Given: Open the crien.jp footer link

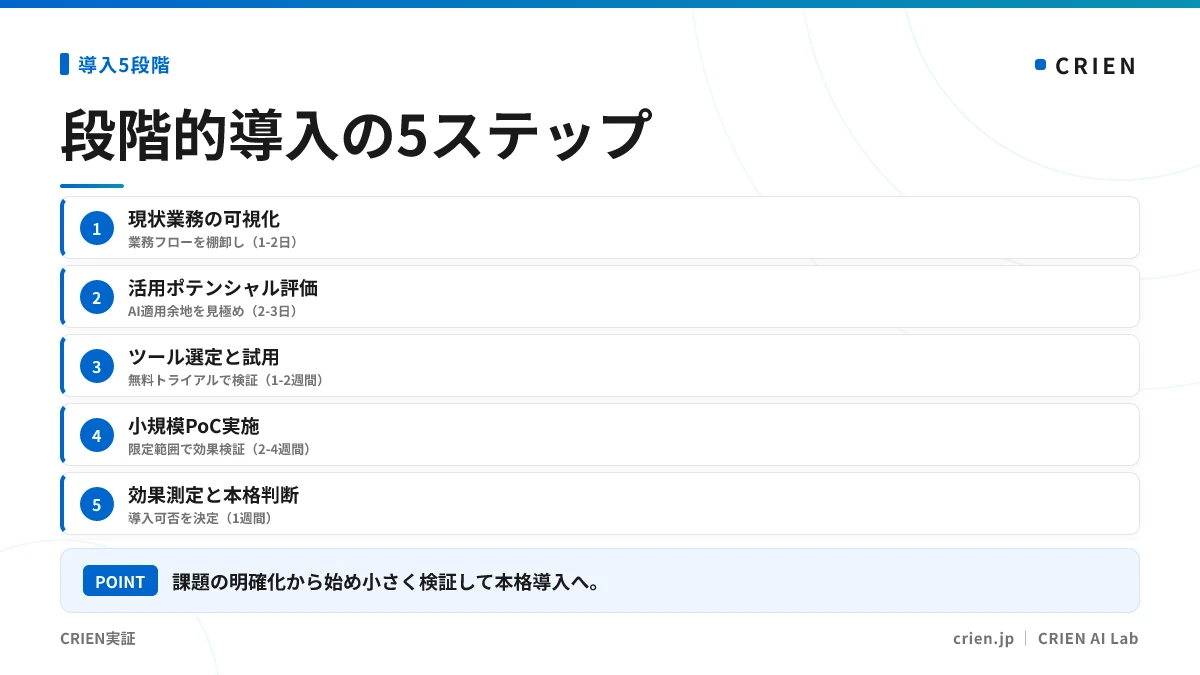Looking at the screenshot, I should (984, 638).
